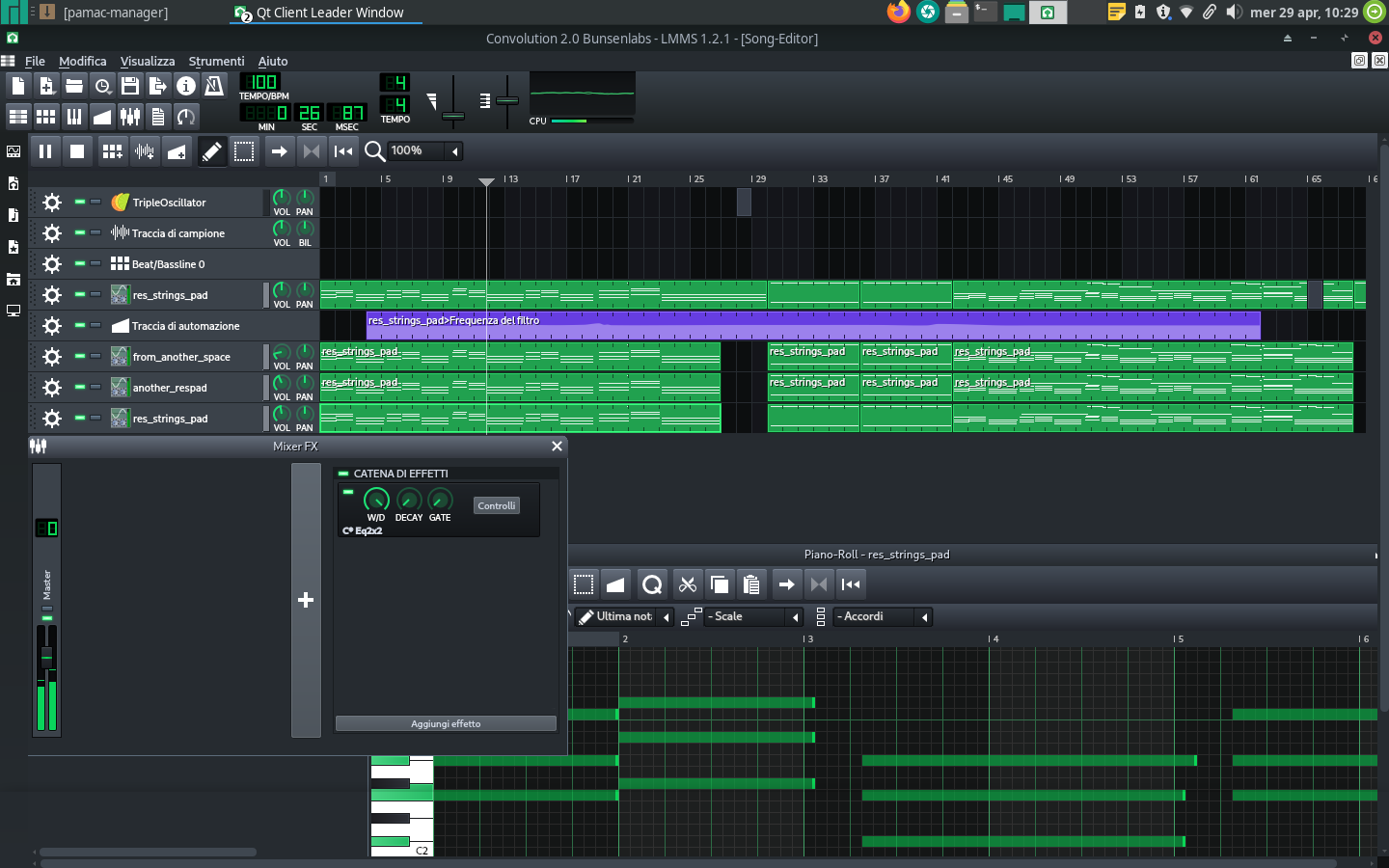The image size is (1389, 868).
Task: Paste notes with Piano-Roll clipboard icon
Action: 751,584
